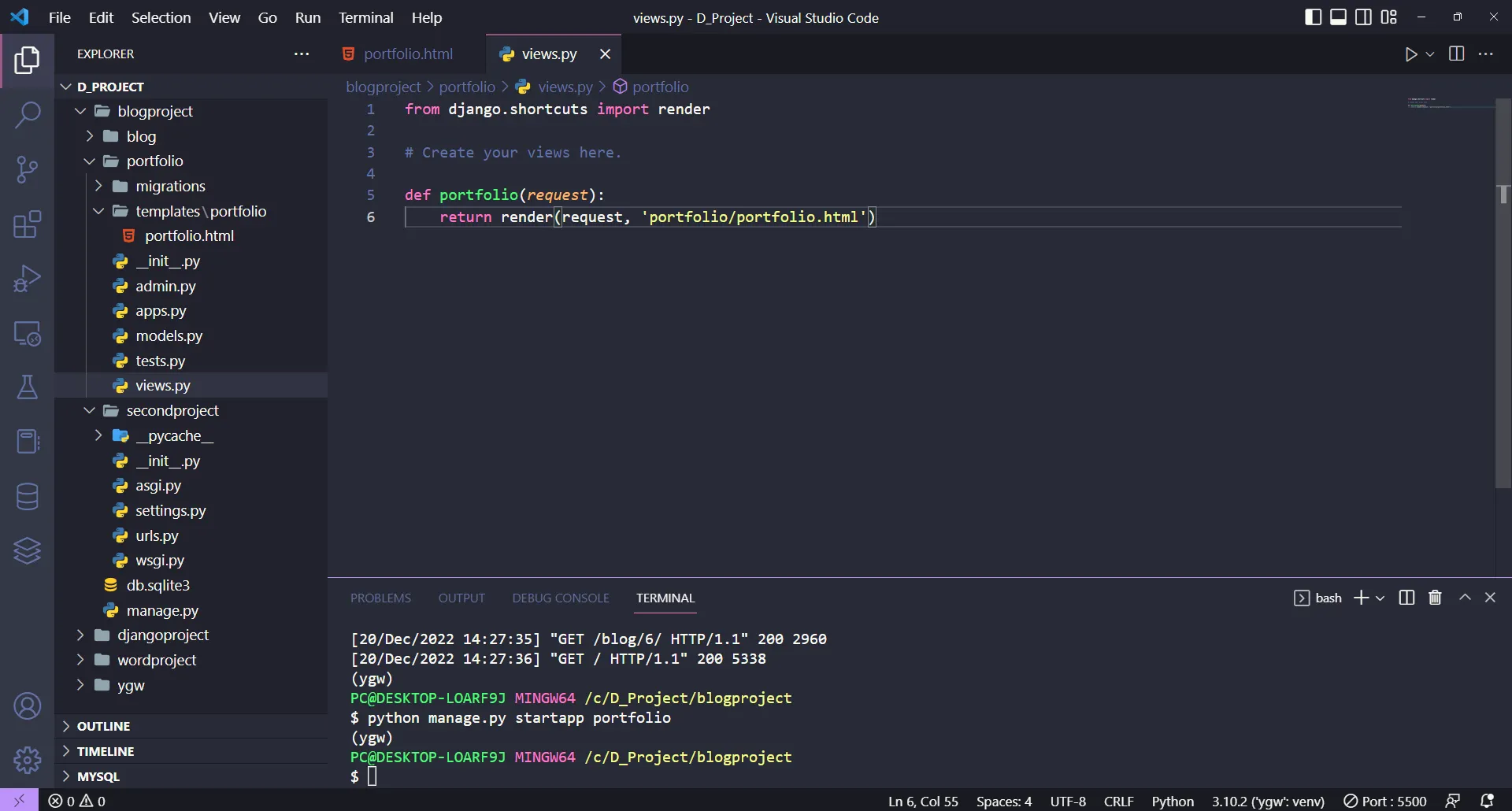Switch to the portfolio.html editor tab

(408, 54)
